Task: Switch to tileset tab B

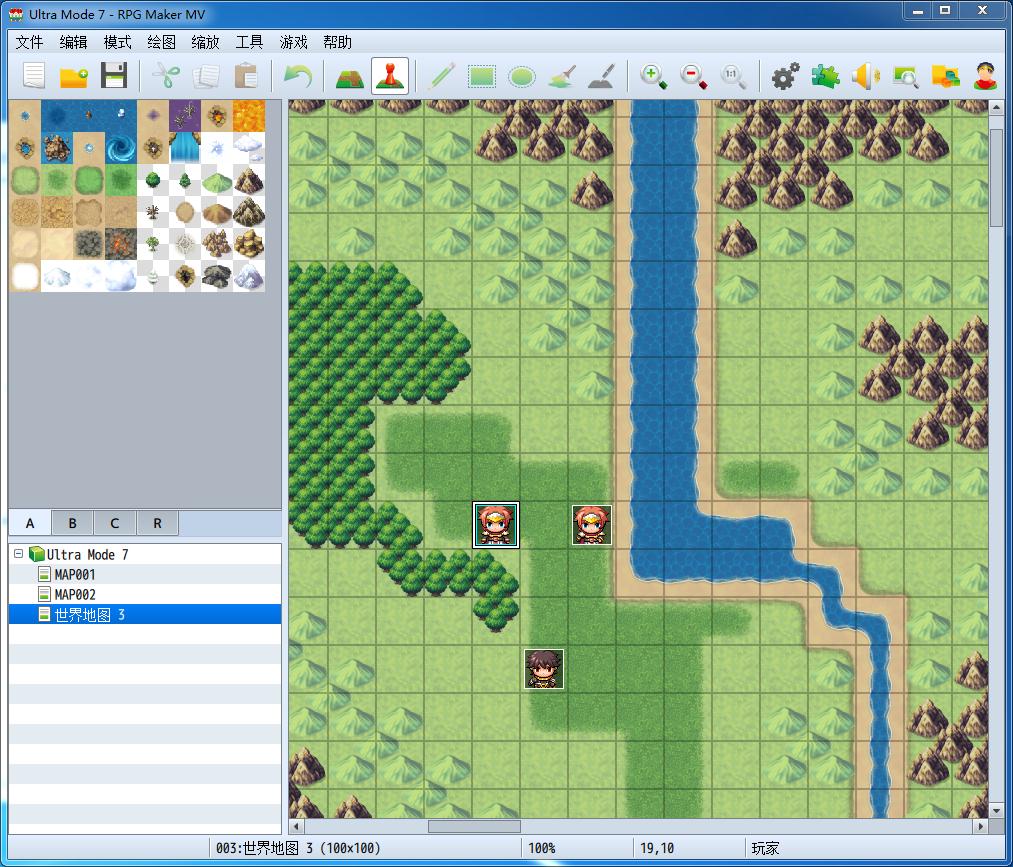Action: tap(72, 523)
